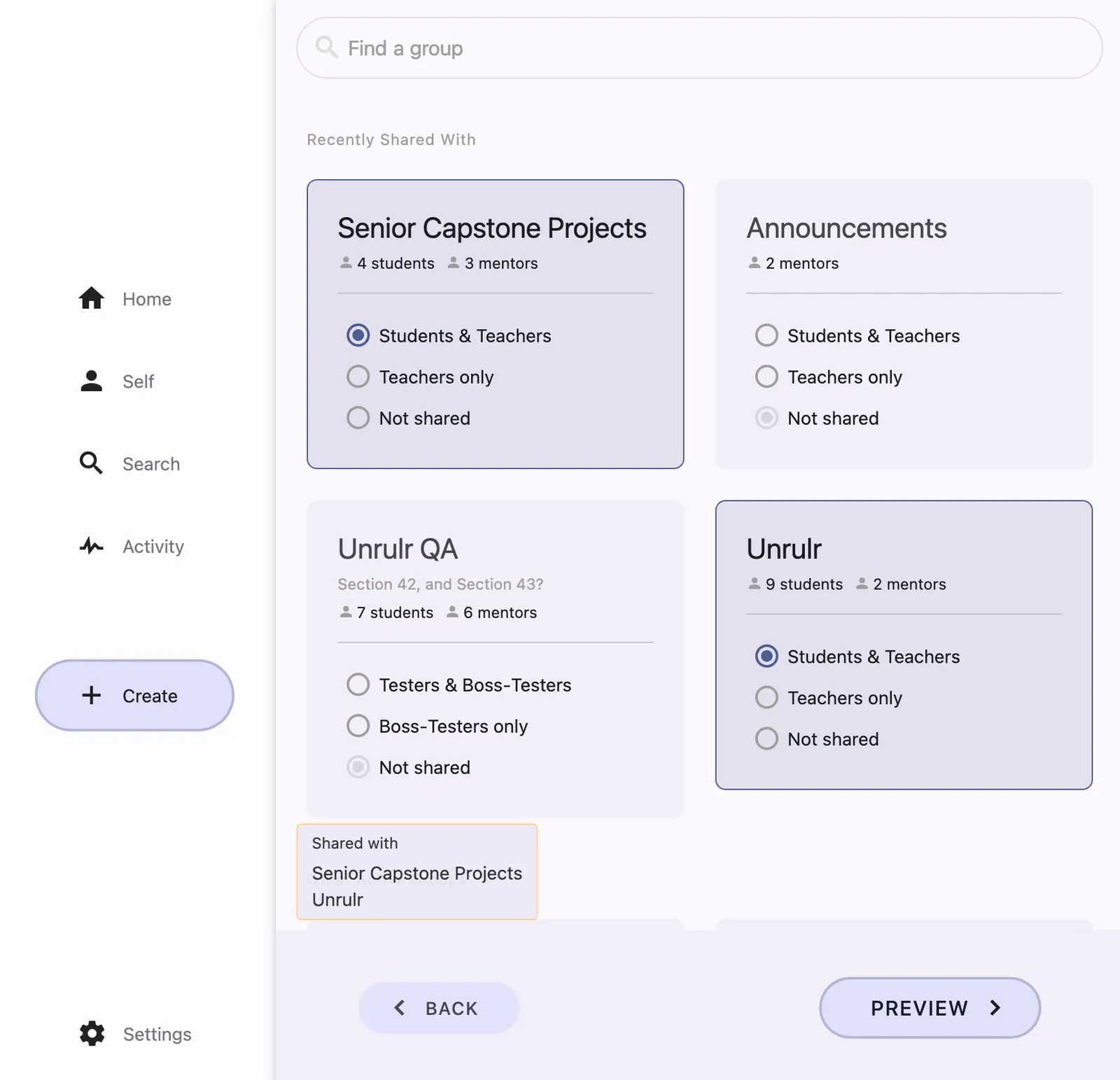This screenshot has width=1120, height=1080.
Task: Select Students & Teachers for Announcements
Action: [766, 335]
